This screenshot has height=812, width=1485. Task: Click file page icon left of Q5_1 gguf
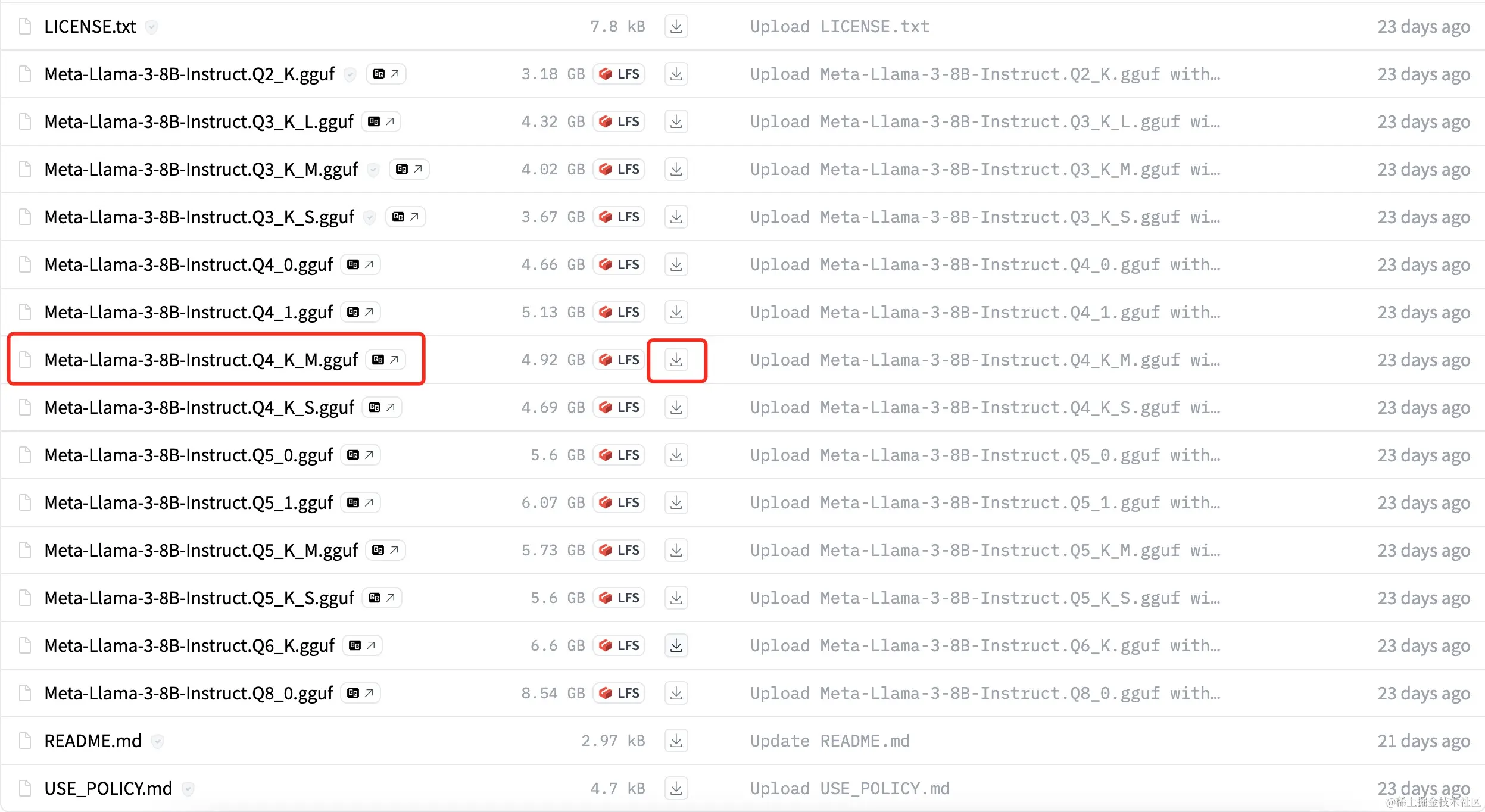point(25,502)
